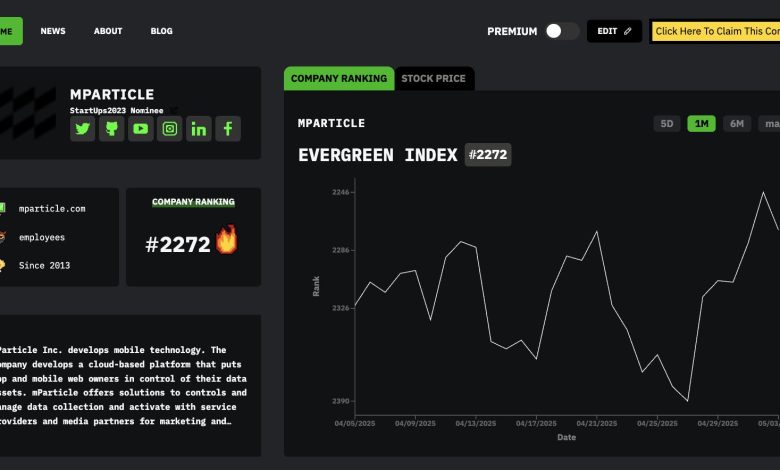
Task: Click the 04/29/2025 date axis label
Action: click(718, 424)
